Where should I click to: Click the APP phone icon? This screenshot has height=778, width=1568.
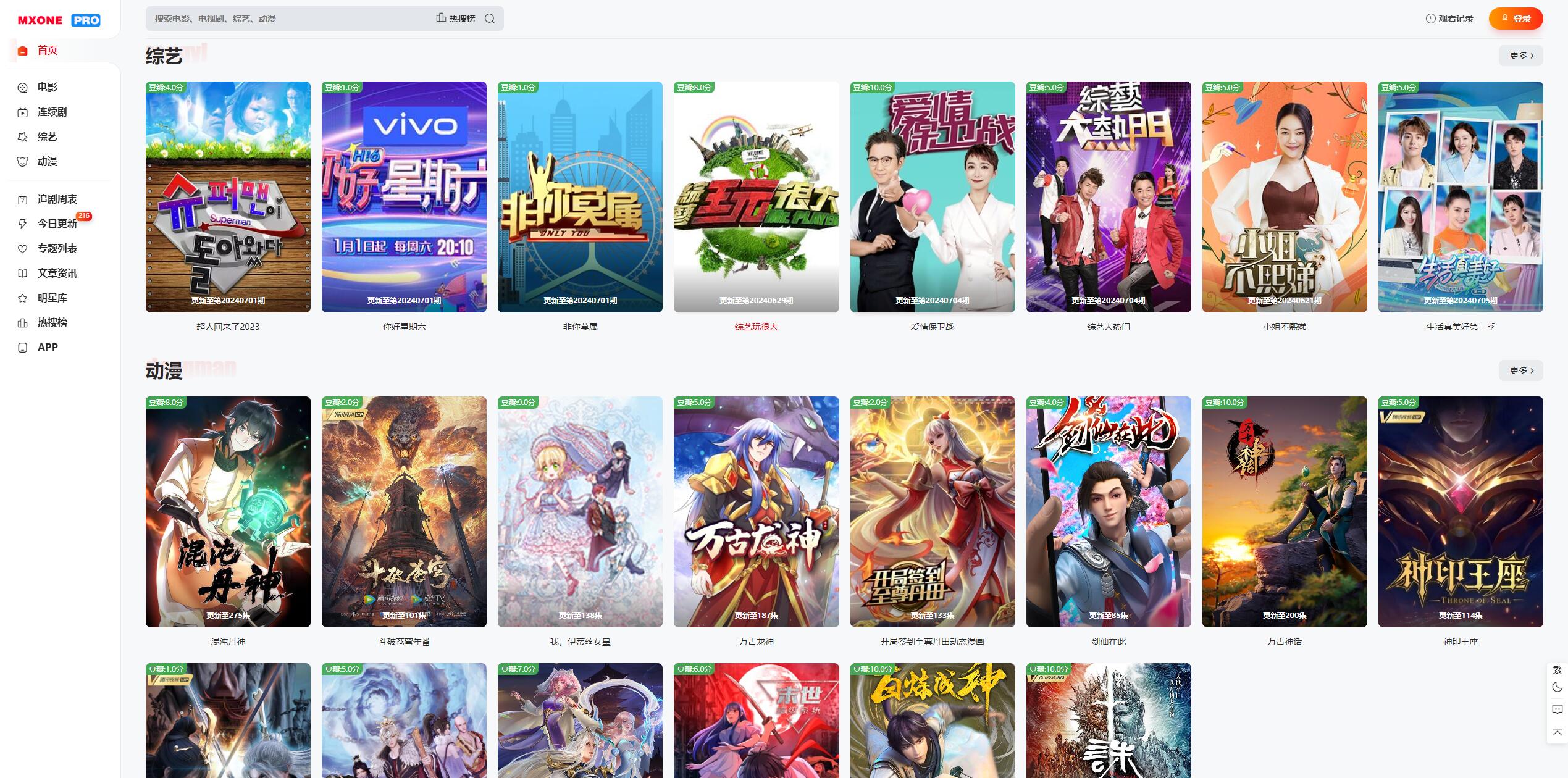pyautogui.click(x=23, y=347)
